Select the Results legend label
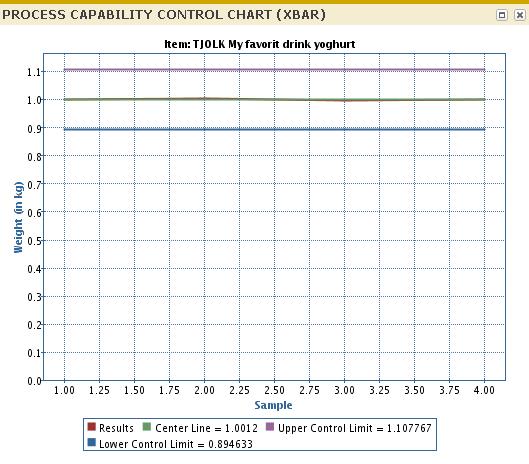Image resolution: width=529 pixels, height=464 pixels. point(116,428)
